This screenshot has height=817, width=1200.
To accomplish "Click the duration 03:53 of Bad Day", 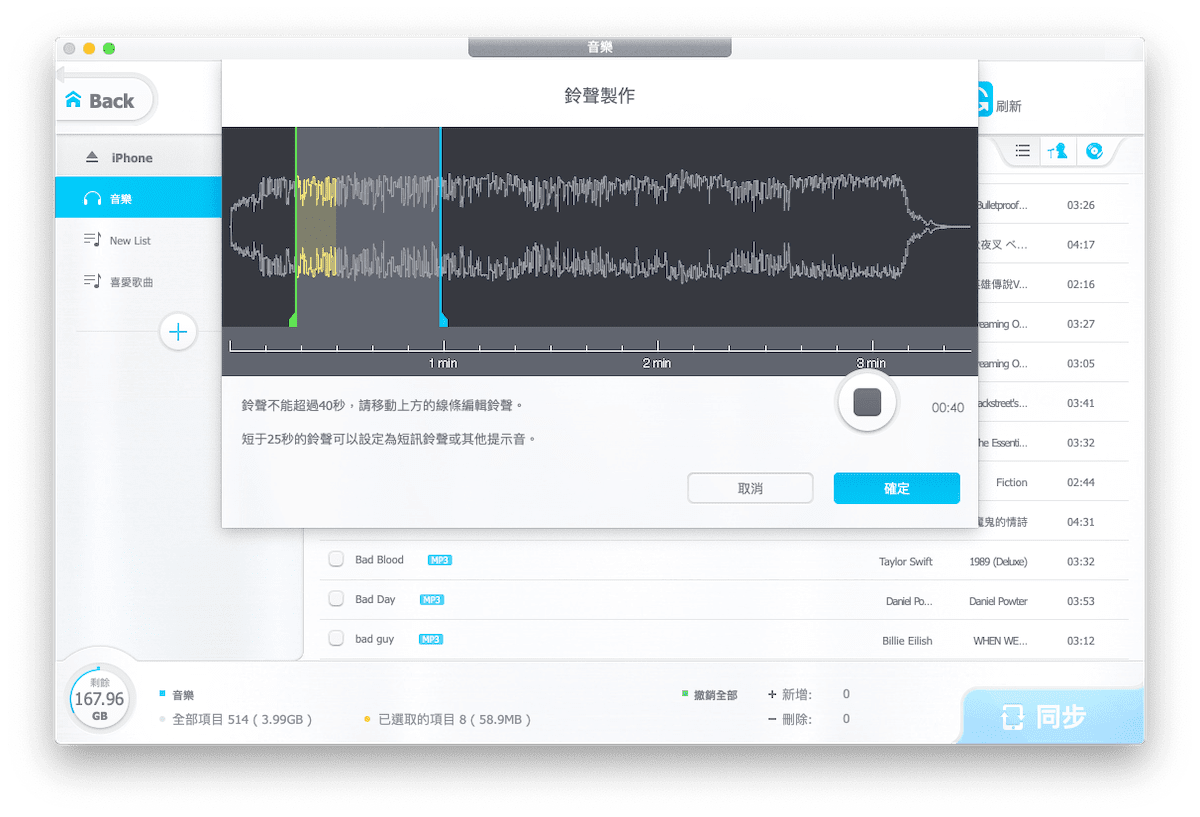I will click(x=1081, y=602).
